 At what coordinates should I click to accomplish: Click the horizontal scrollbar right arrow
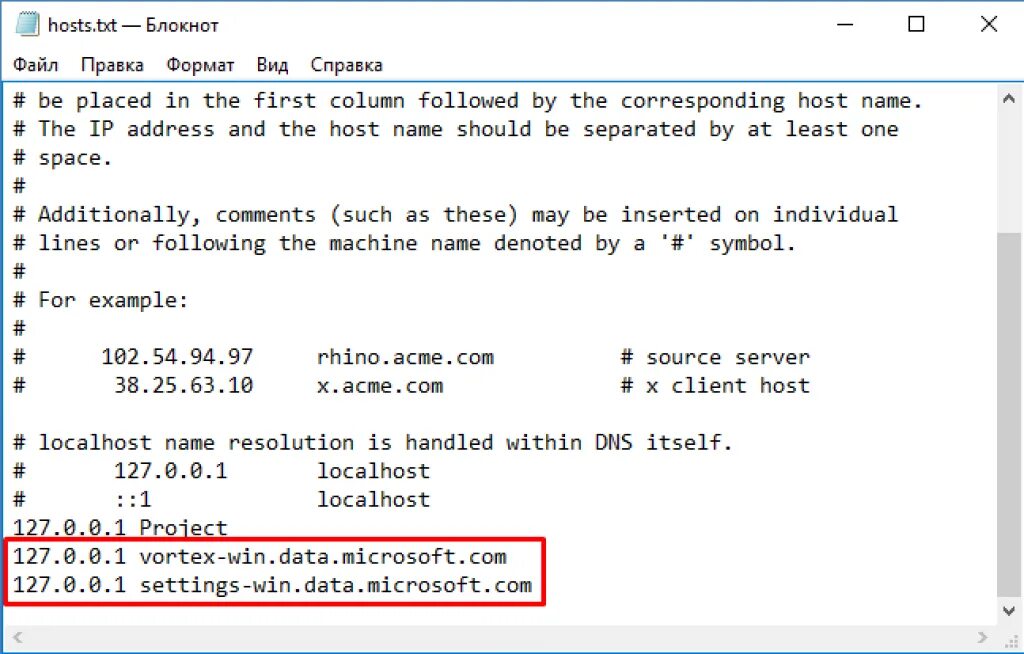[983, 637]
